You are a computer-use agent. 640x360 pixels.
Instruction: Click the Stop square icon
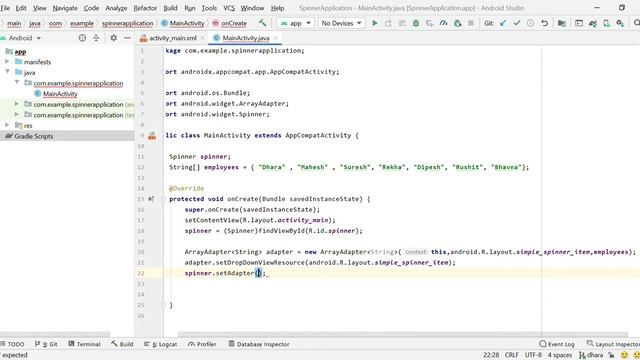tap(471, 23)
